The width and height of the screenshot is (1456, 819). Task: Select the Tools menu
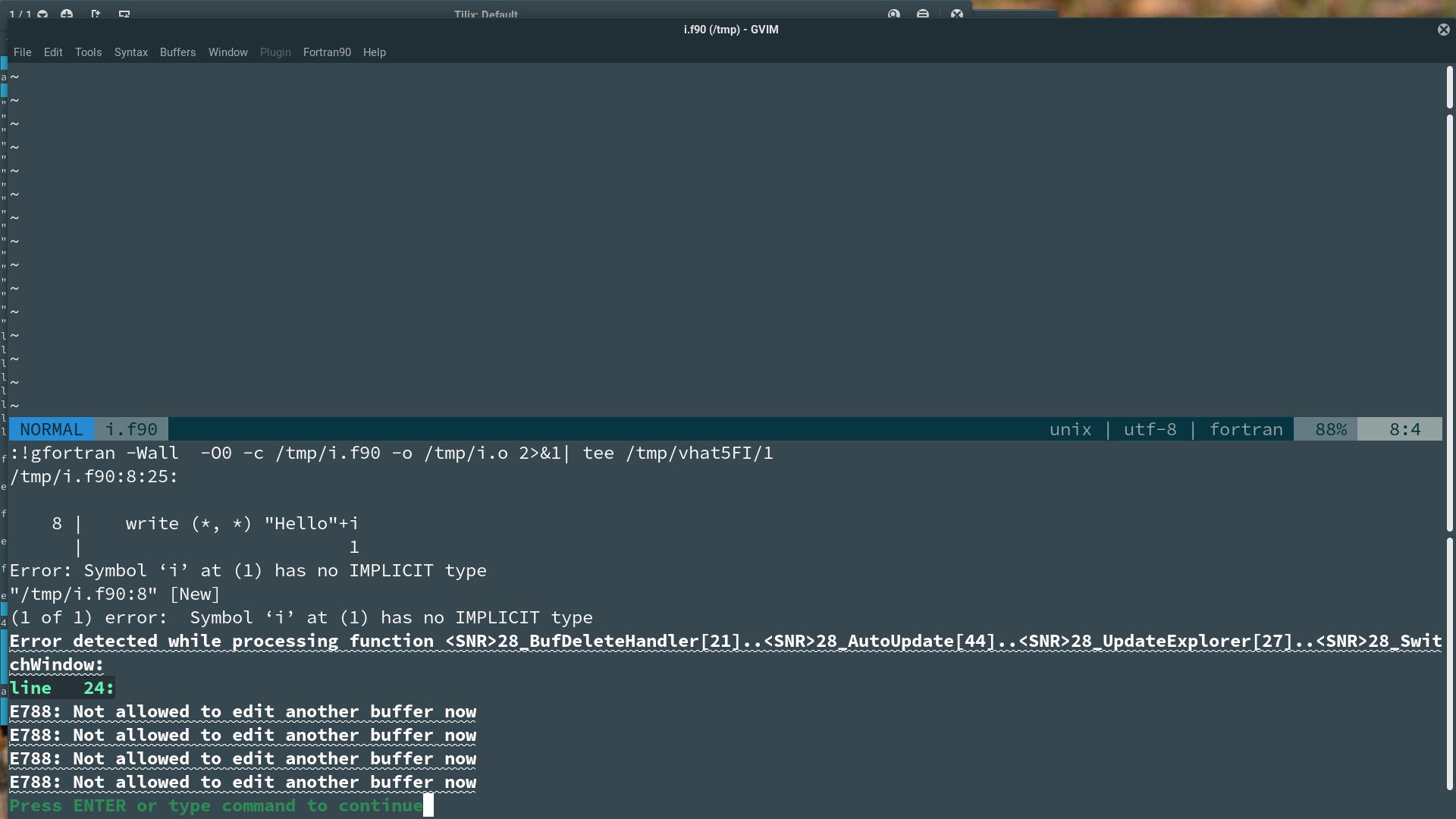pos(88,52)
